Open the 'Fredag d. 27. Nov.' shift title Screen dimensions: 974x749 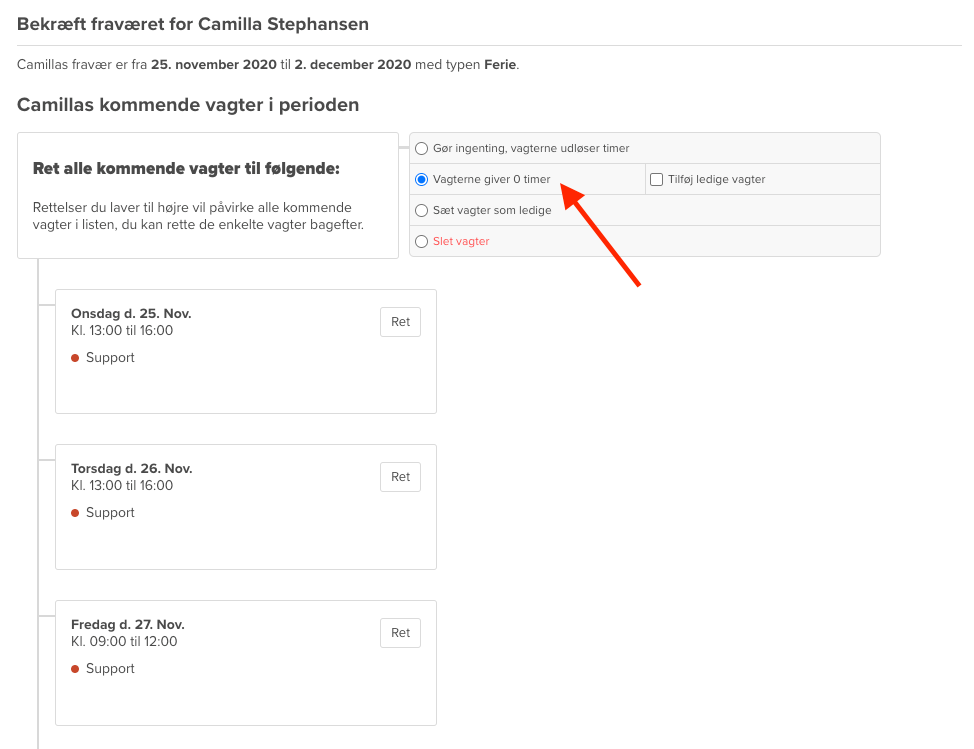(x=128, y=625)
